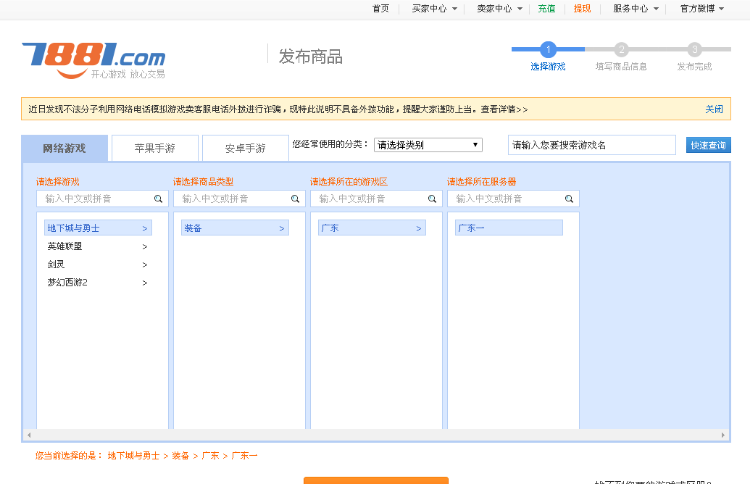The image size is (750, 484).
Task: Click search magnifier in server column
Action: pos(569,199)
